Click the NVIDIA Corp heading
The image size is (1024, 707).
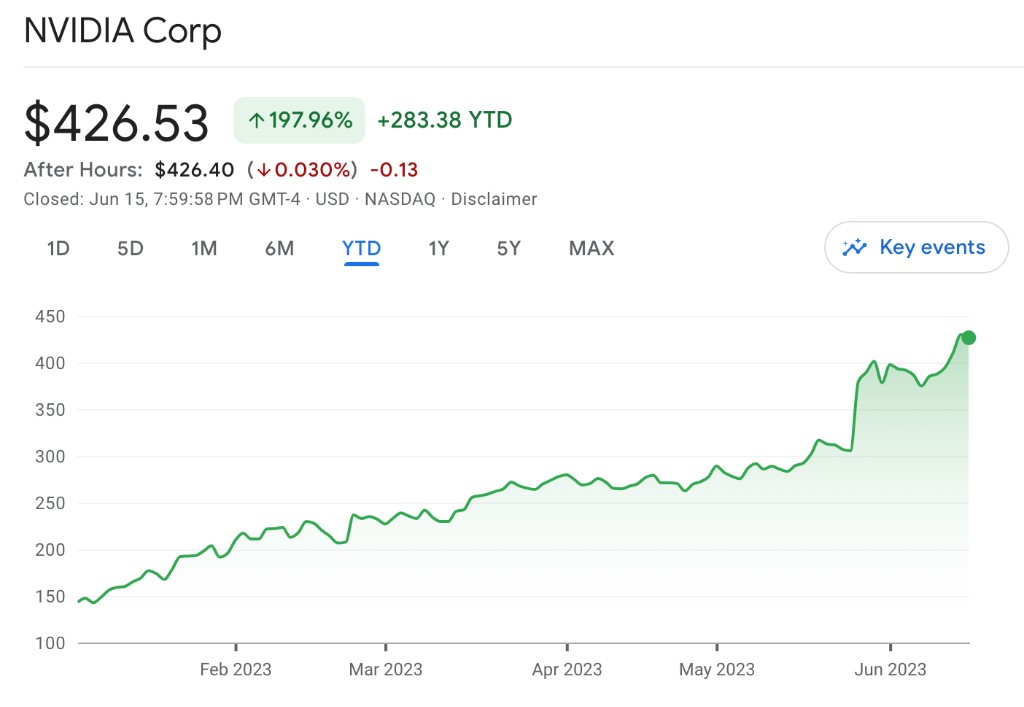pyautogui.click(x=123, y=31)
